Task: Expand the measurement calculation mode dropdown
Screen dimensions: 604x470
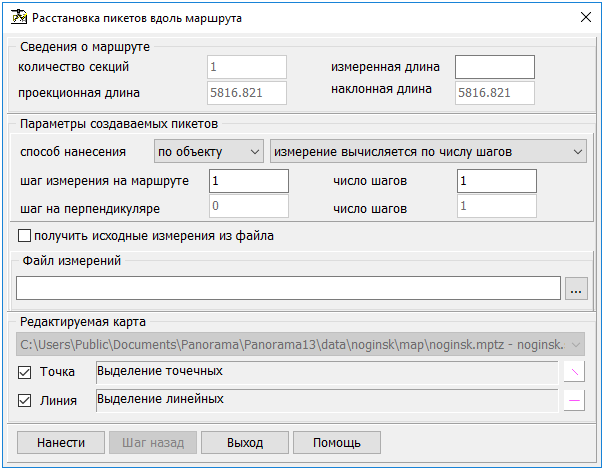Action: click(428, 152)
